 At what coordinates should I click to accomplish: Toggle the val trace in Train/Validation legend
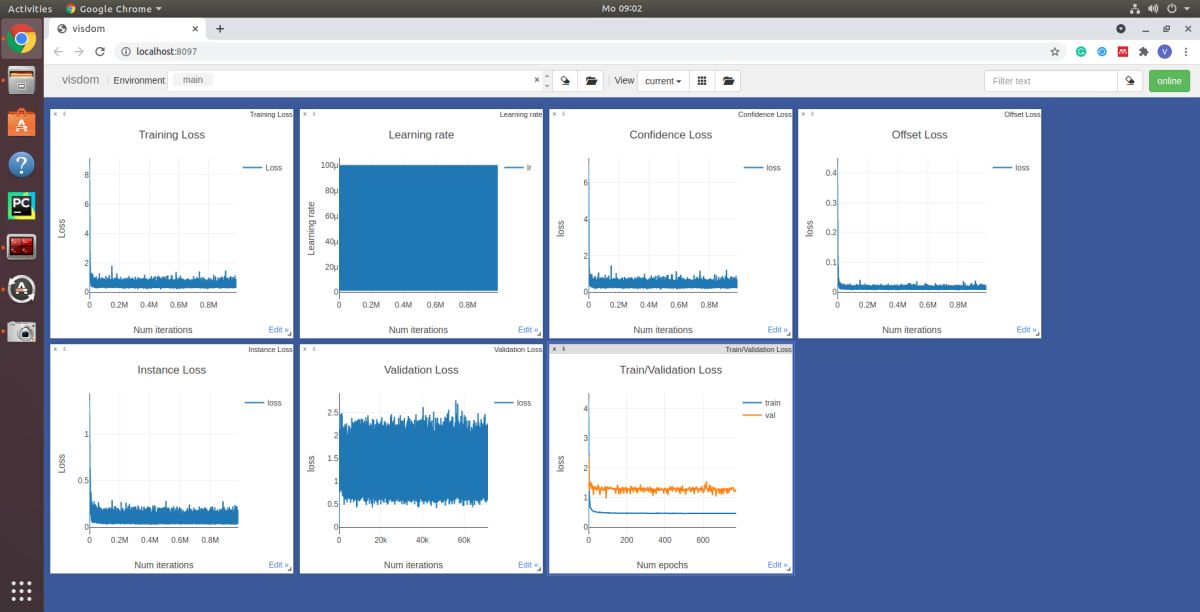760,415
